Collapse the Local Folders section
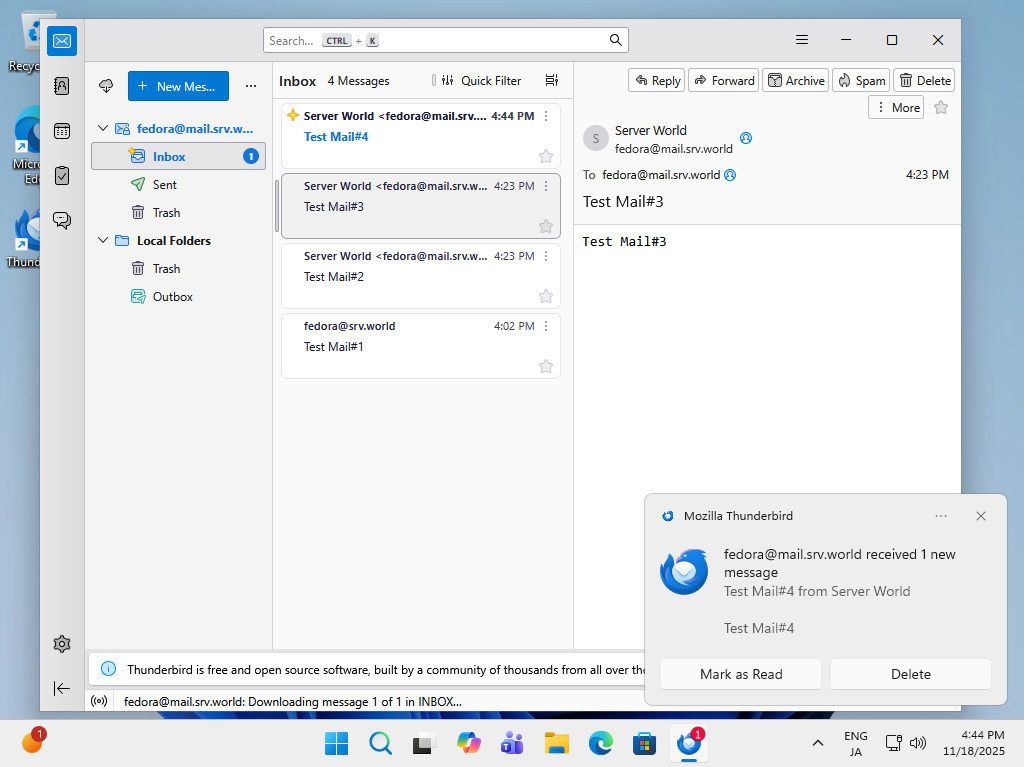This screenshot has height=767, width=1024. [x=103, y=240]
